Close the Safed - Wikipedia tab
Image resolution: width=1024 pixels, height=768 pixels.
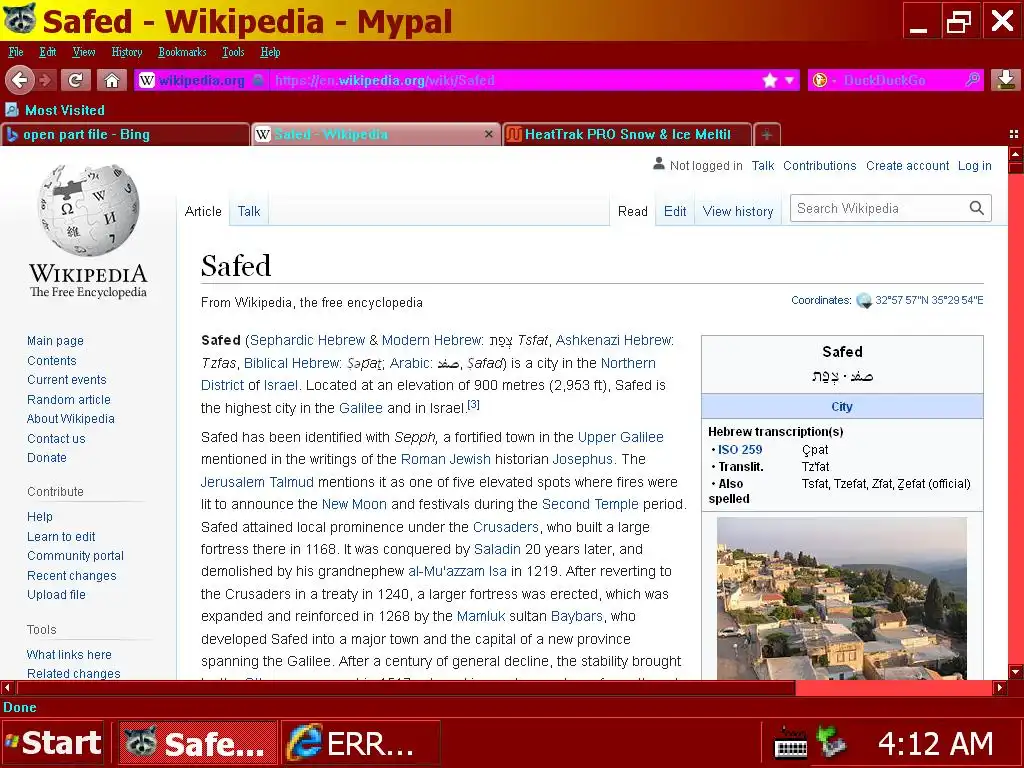[x=488, y=134]
